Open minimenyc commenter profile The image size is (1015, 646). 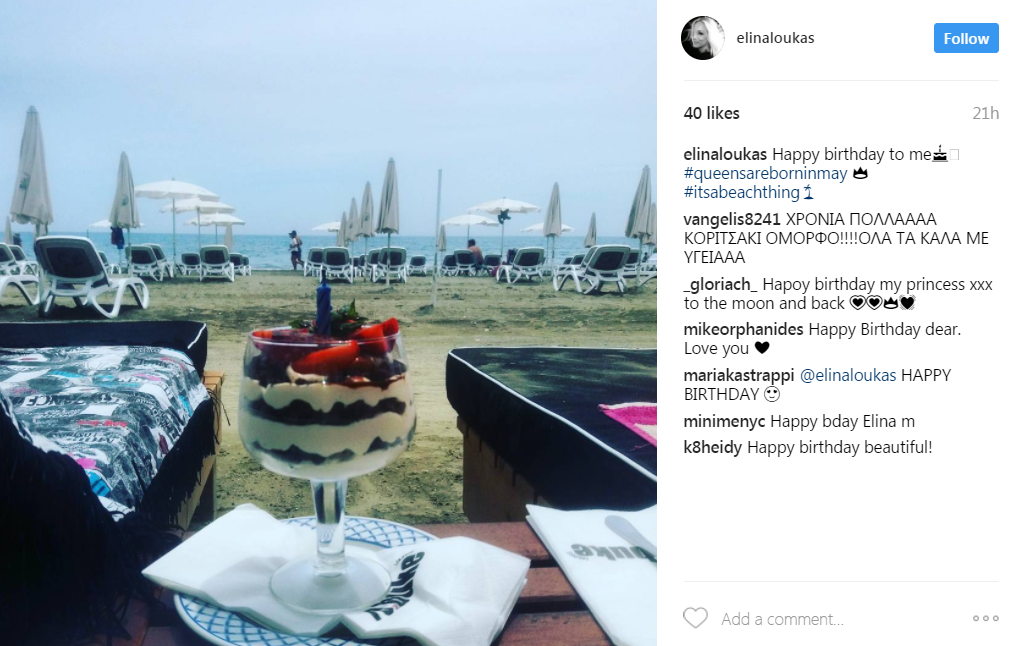point(724,421)
